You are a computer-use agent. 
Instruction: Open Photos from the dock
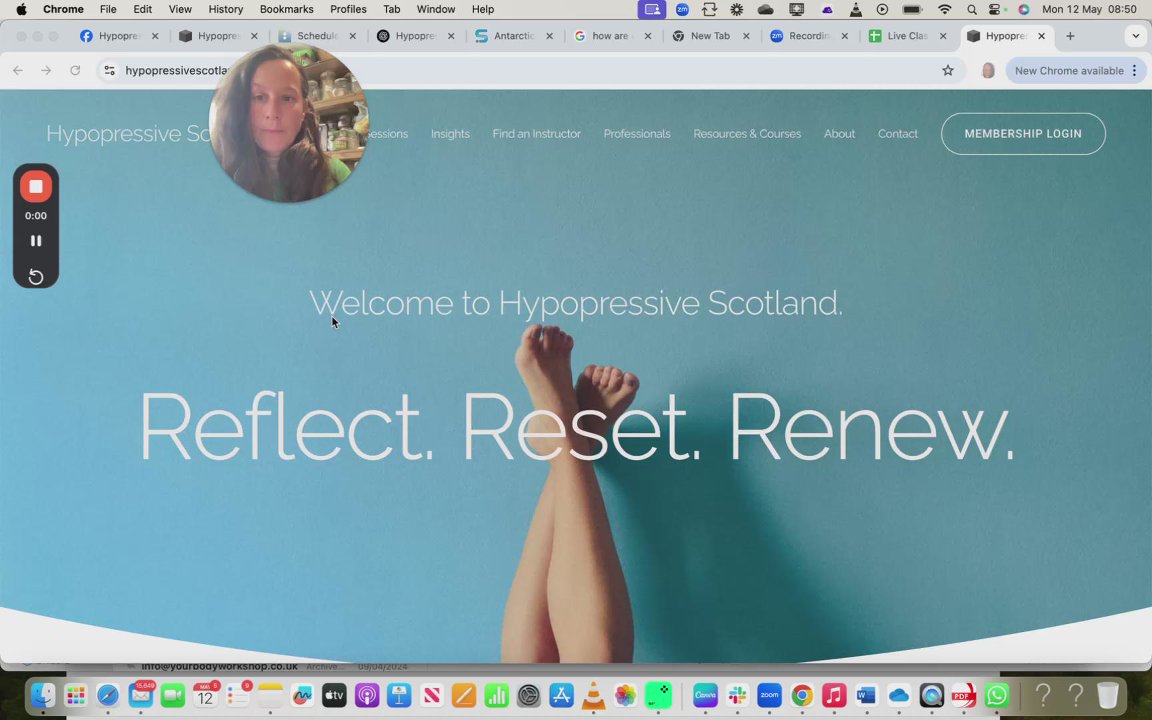626,695
